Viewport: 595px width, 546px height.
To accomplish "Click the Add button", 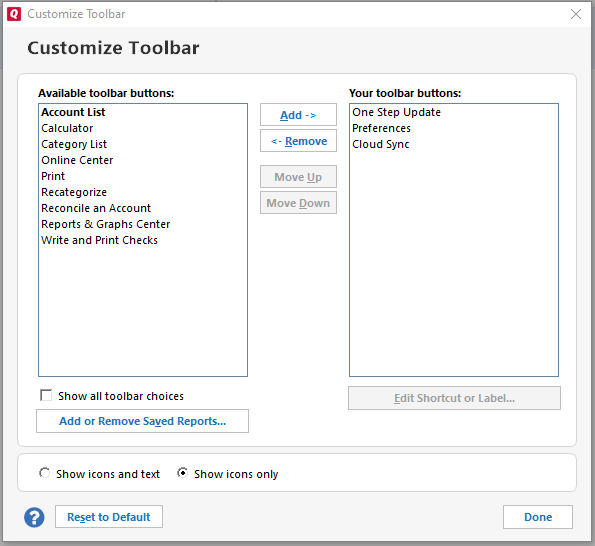I will coord(298,115).
